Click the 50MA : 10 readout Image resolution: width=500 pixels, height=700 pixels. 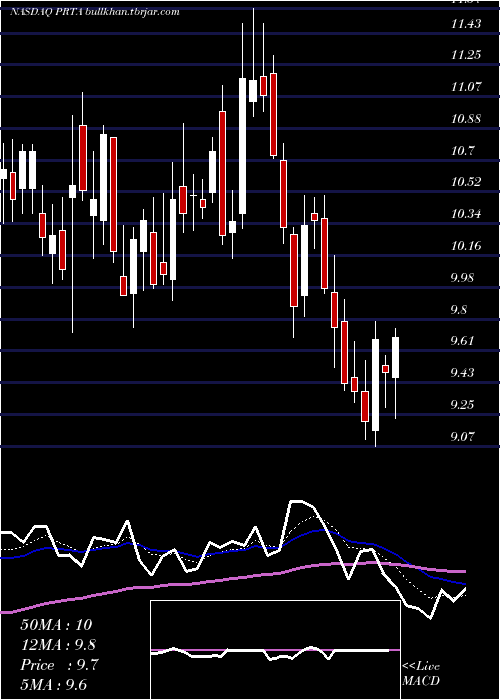pos(57,625)
